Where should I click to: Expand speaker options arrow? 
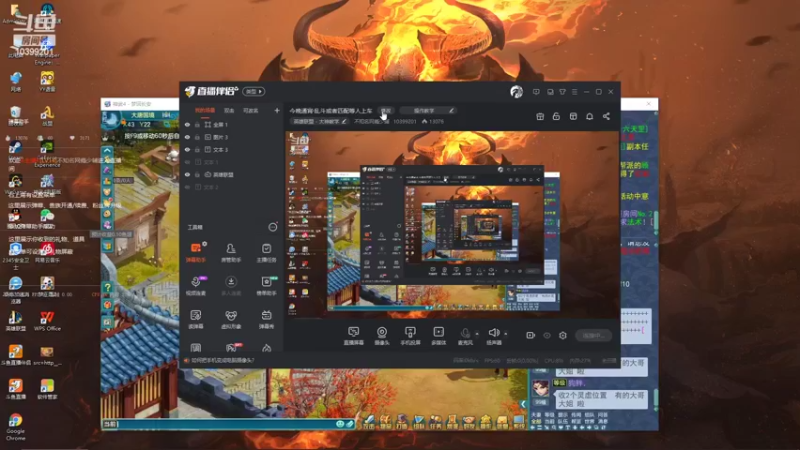(x=506, y=334)
